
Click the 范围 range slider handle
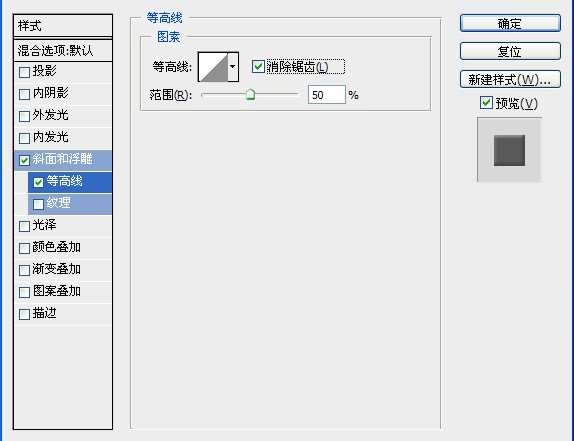click(x=250, y=94)
